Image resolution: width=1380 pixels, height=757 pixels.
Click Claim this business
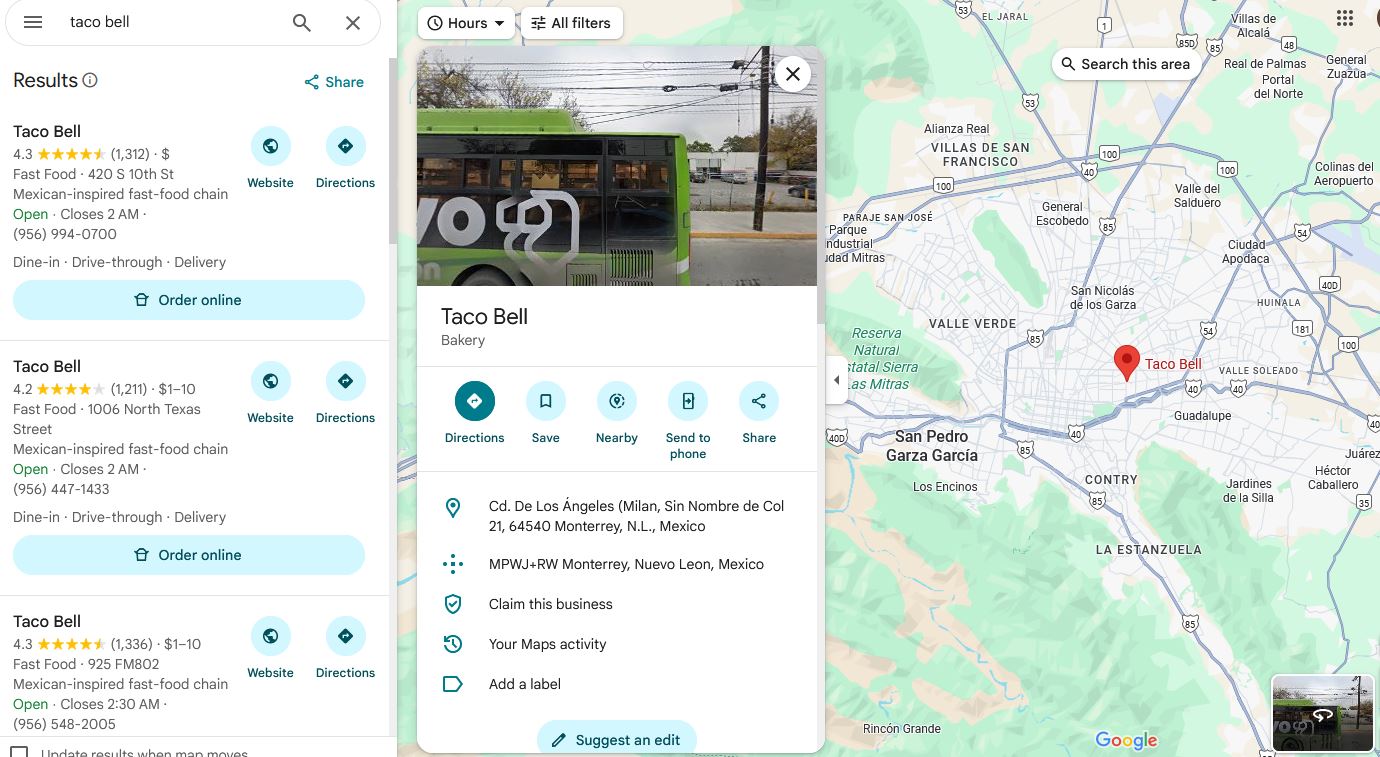550,604
